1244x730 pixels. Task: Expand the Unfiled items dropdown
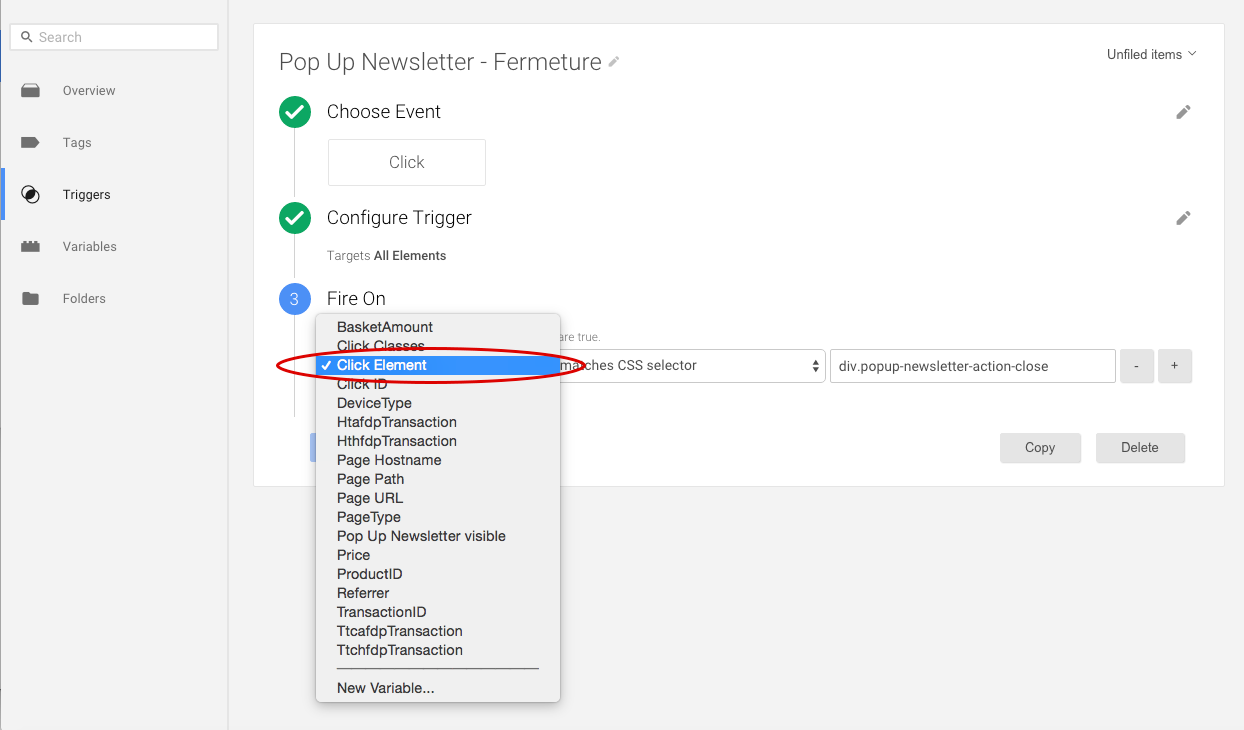coord(1151,55)
